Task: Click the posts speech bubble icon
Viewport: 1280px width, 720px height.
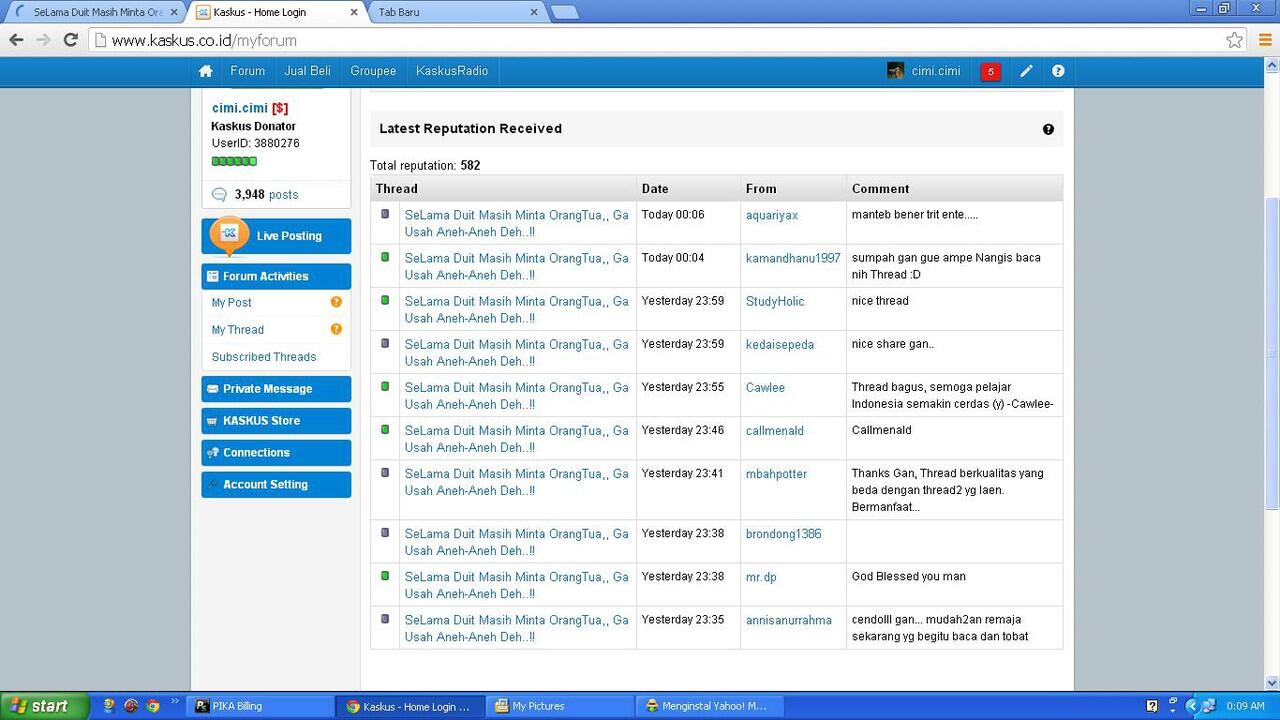Action: point(219,195)
